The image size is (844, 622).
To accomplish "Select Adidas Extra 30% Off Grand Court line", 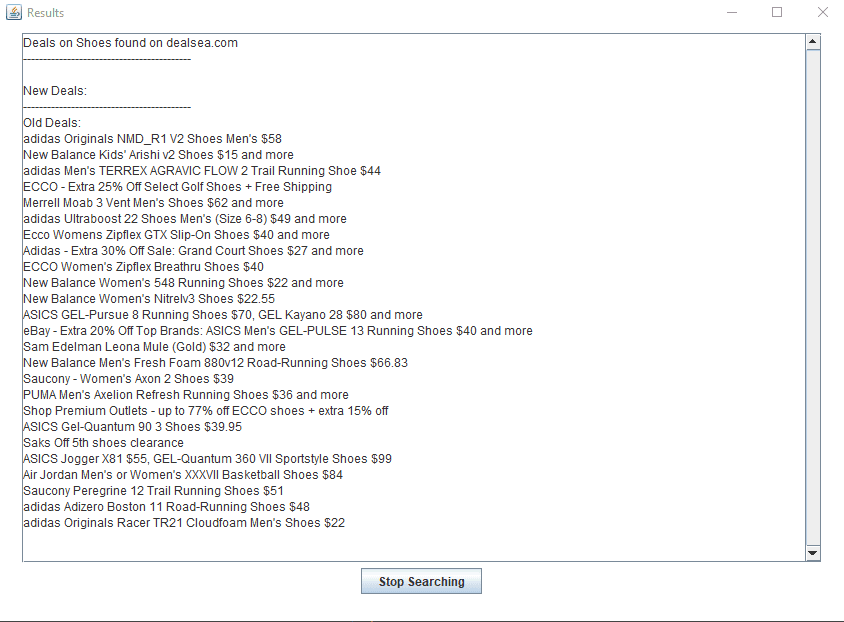I will pos(193,251).
